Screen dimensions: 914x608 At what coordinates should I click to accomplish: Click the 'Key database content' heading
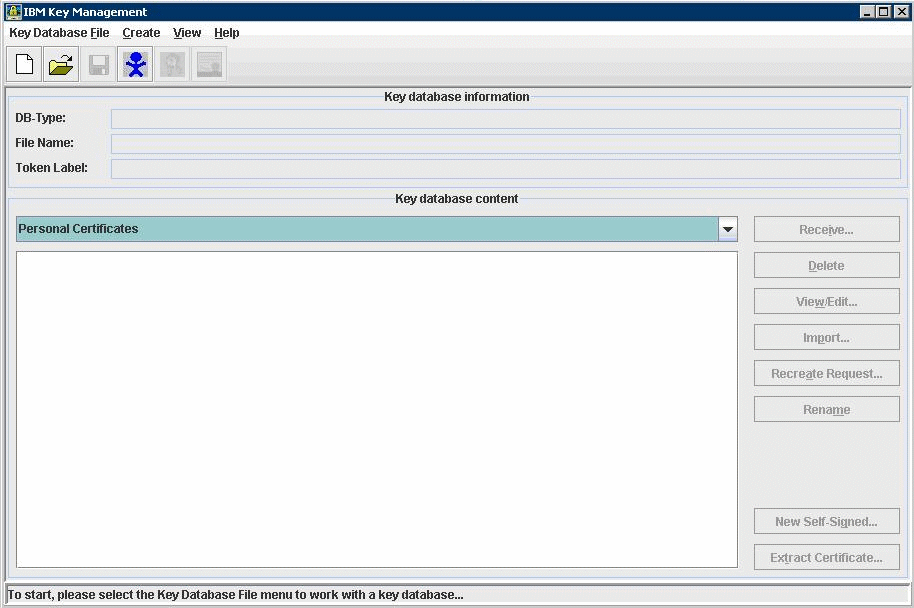(457, 199)
